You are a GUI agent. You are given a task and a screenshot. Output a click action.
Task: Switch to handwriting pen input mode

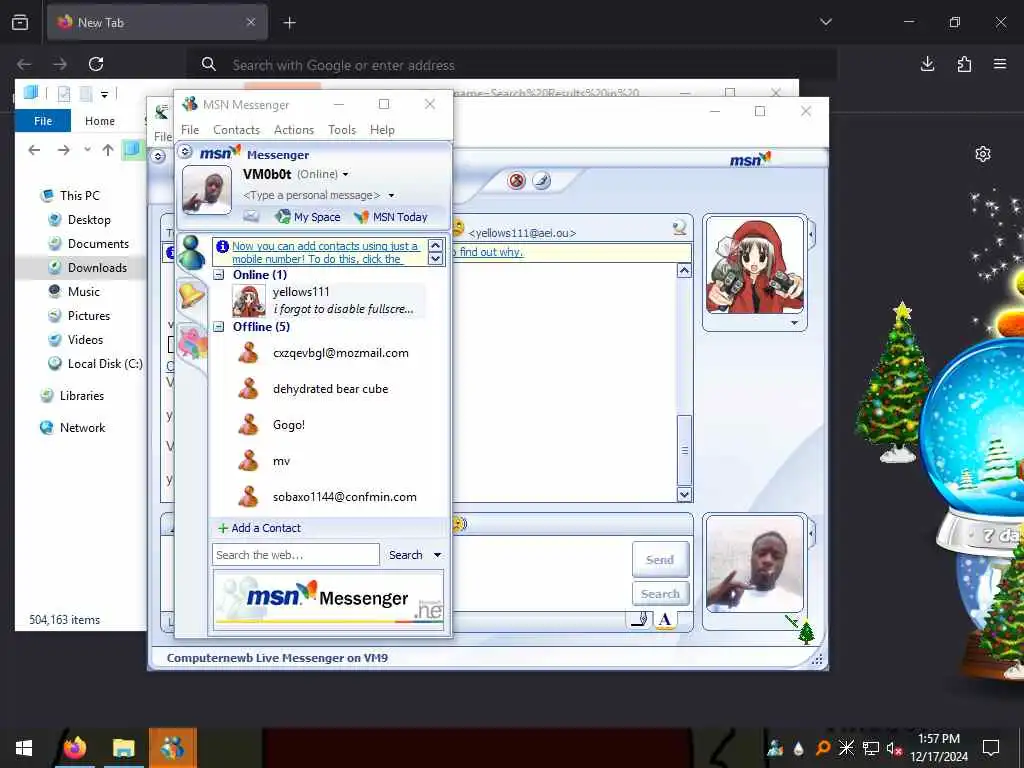coord(640,619)
